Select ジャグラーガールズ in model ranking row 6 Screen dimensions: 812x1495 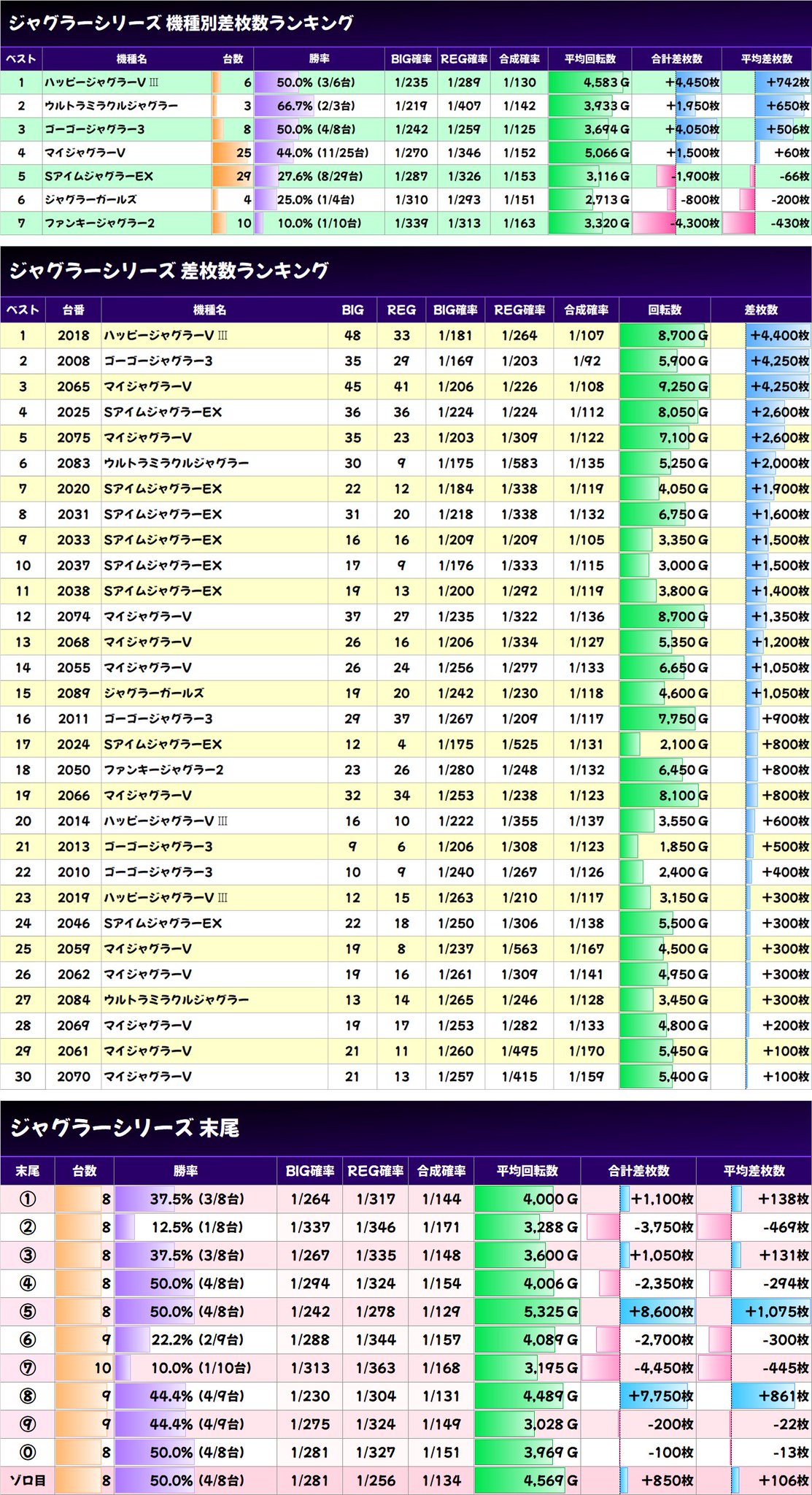(x=90, y=199)
